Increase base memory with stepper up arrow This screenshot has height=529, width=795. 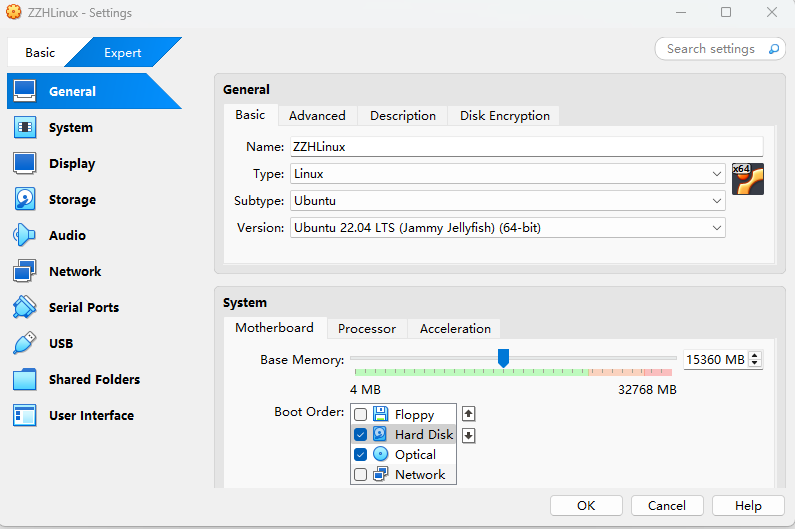tap(755, 356)
